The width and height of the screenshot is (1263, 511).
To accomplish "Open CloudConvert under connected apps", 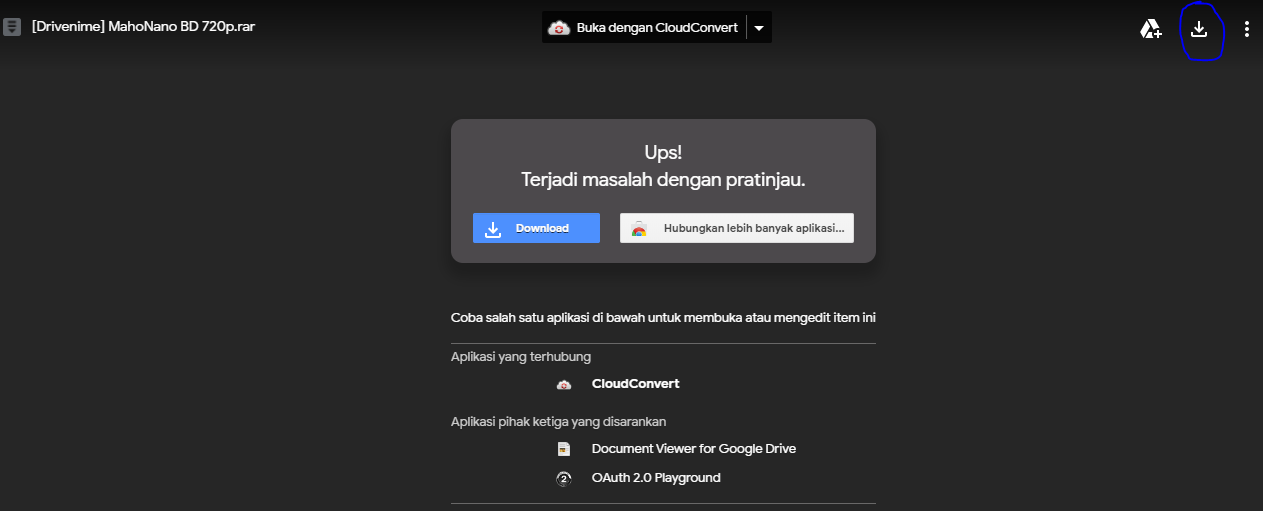I will (x=635, y=384).
